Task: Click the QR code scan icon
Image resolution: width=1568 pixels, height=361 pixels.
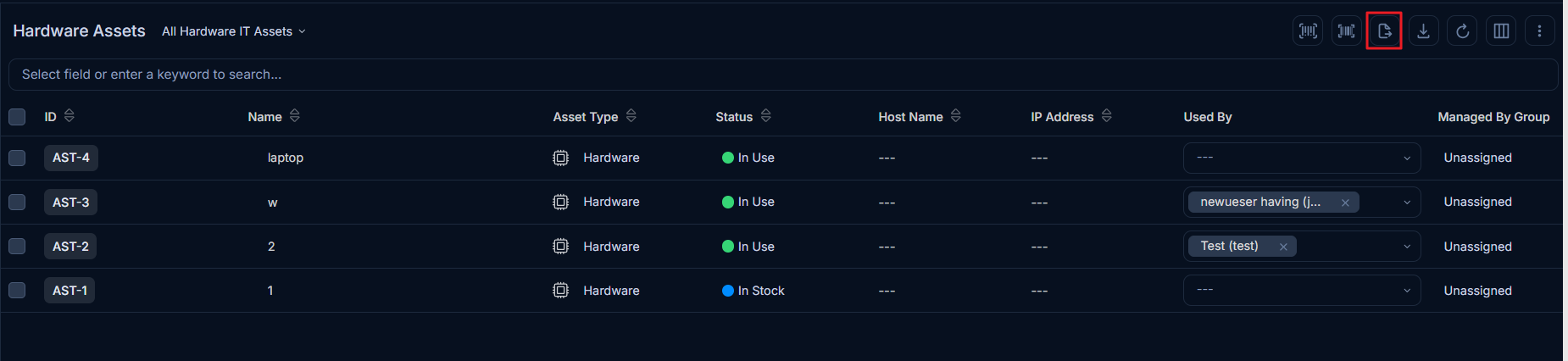Action: (1308, 31)
